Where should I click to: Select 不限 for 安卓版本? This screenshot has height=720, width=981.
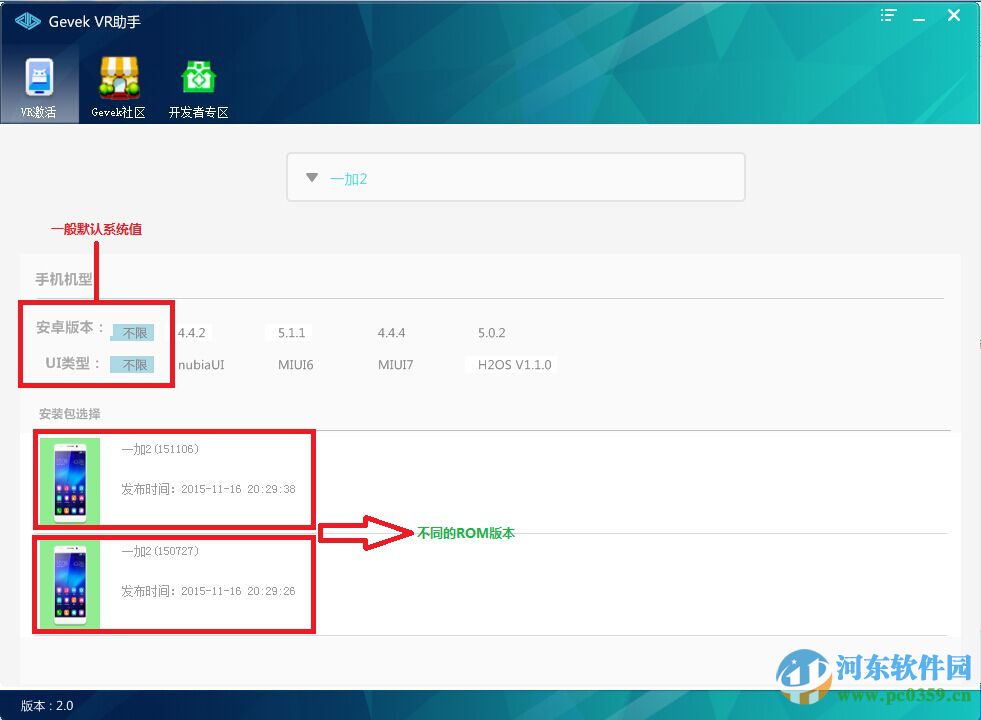click(132, 332)
